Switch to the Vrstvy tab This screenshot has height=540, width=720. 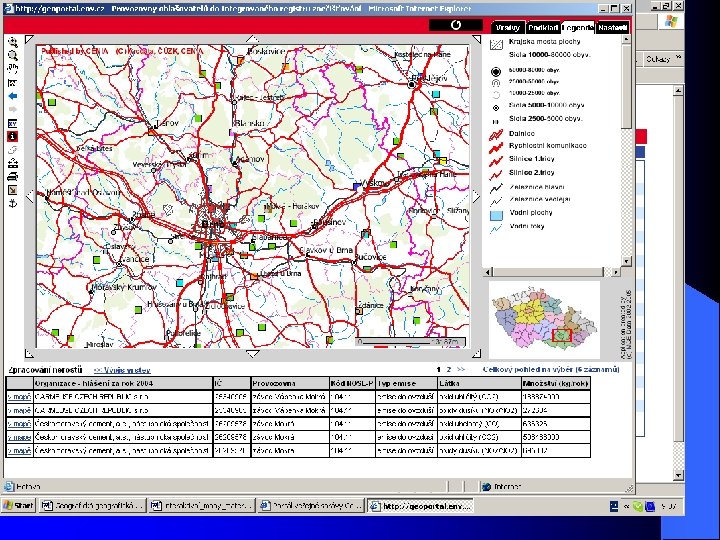tap(508, 28)
